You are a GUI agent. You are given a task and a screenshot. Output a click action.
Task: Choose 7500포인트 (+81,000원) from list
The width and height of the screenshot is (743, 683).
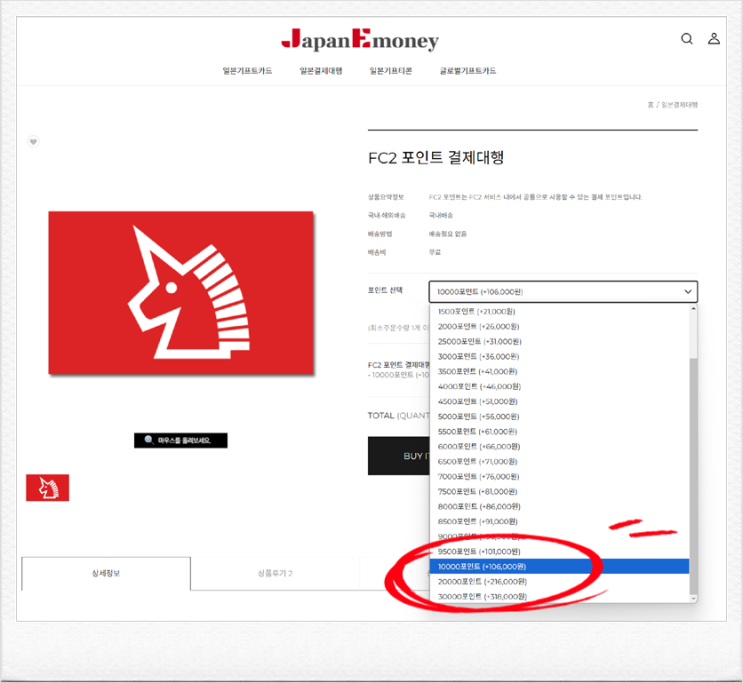(559, 492)
